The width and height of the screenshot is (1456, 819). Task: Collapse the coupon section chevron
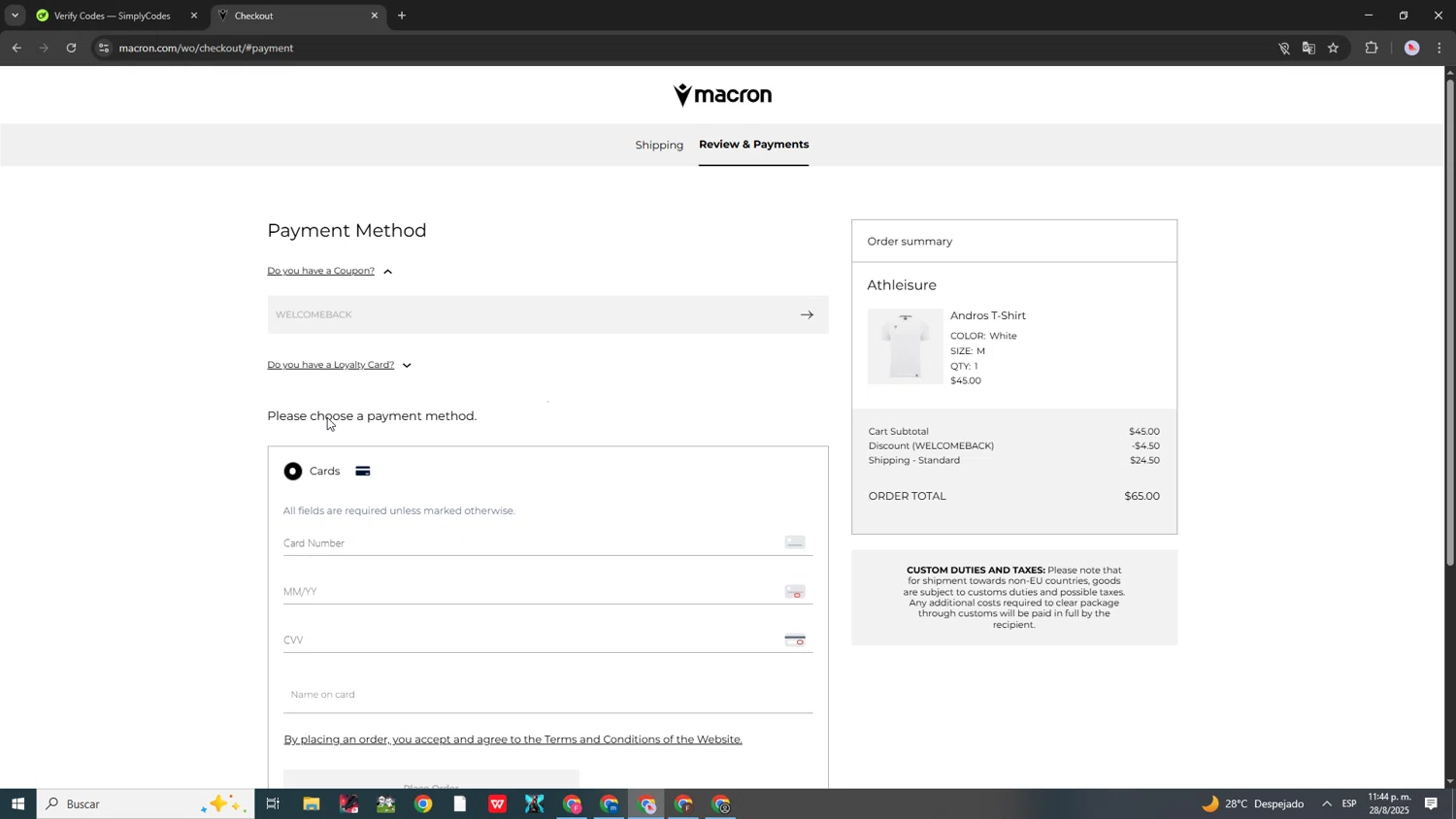click(x=388, y=272)
